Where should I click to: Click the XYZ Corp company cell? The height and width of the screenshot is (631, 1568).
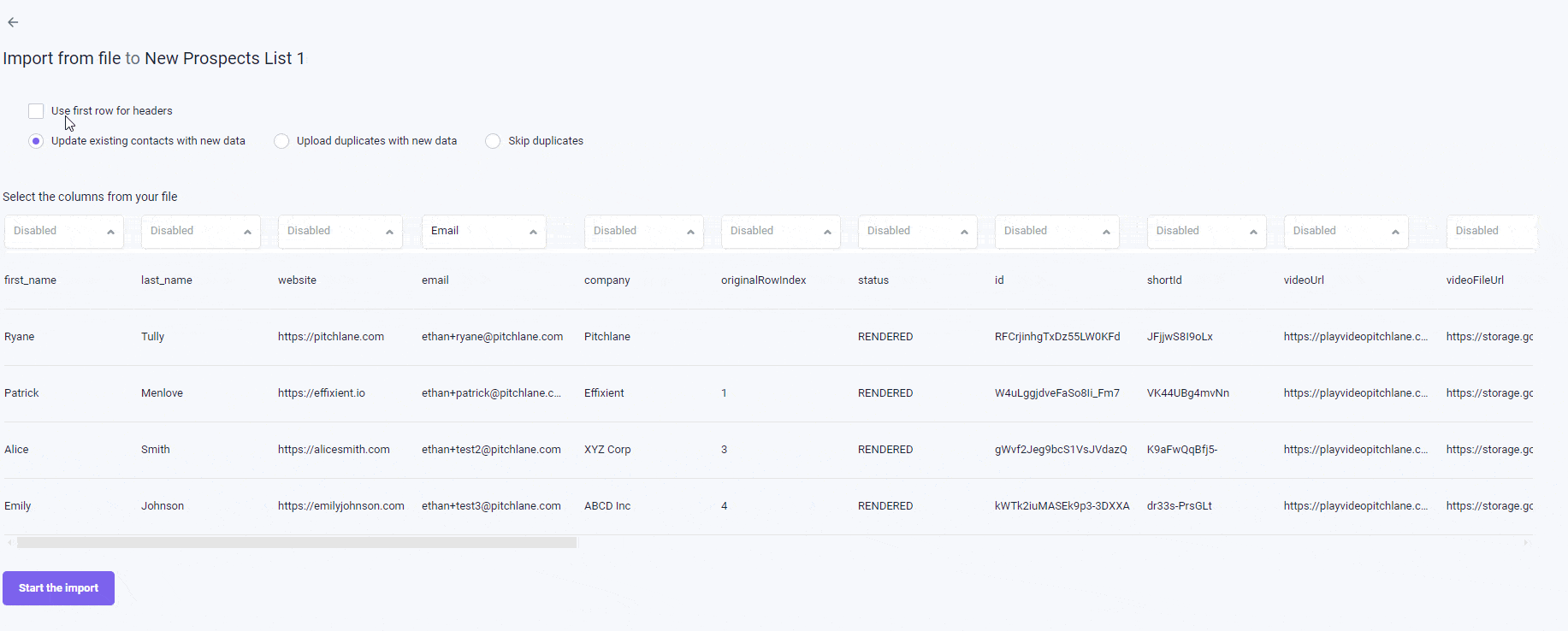click(607, 450)
